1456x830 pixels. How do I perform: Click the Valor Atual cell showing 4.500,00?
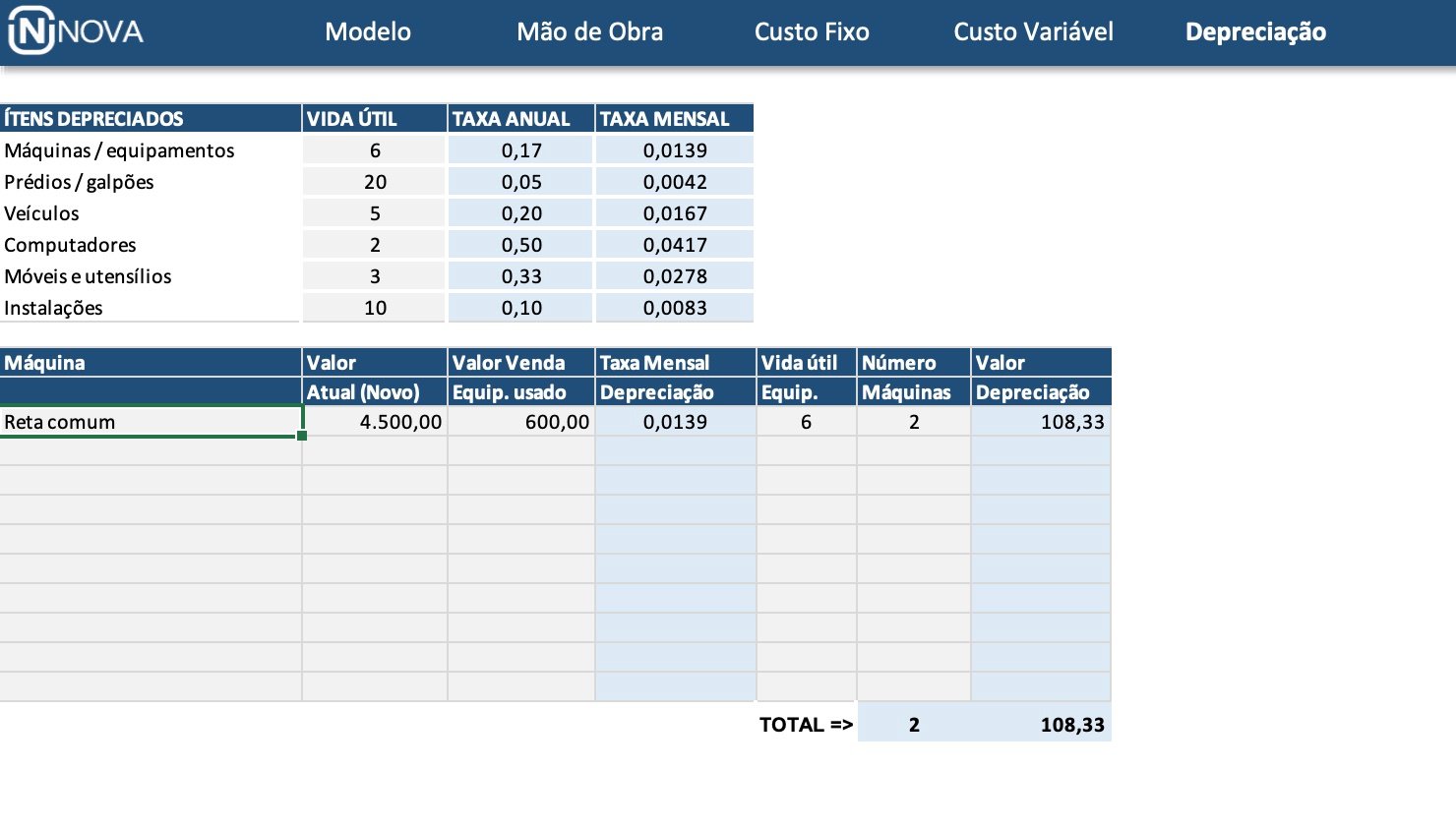(x=375, y=421)
